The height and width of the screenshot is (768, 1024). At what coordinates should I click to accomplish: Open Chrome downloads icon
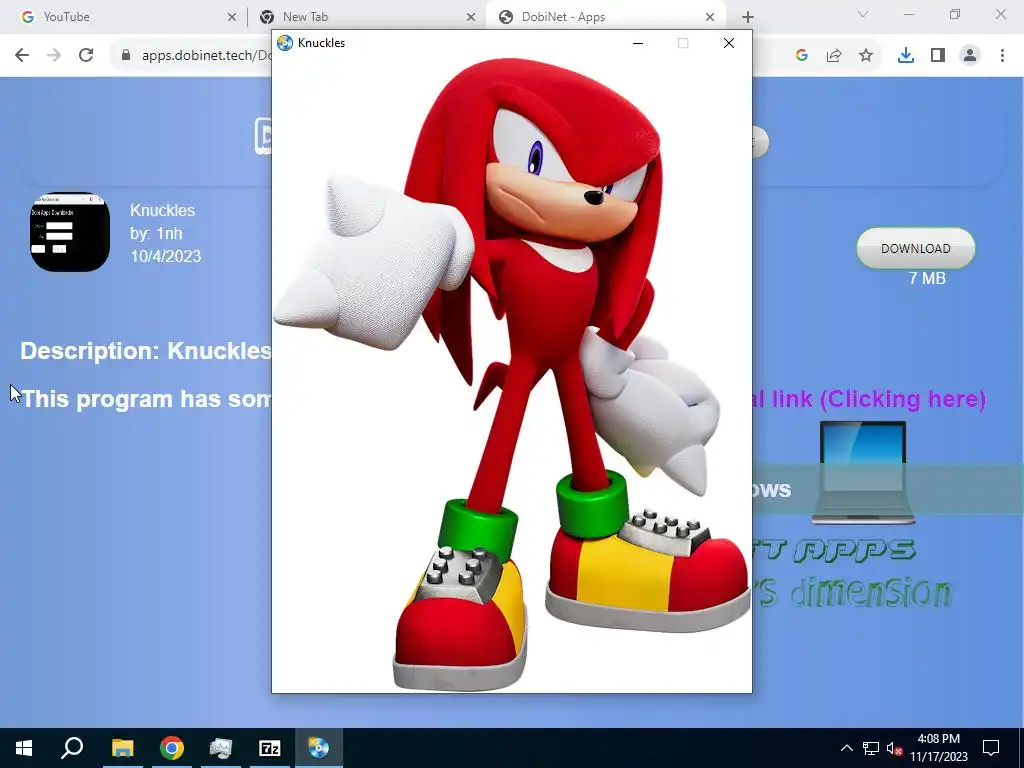point(906,56)
